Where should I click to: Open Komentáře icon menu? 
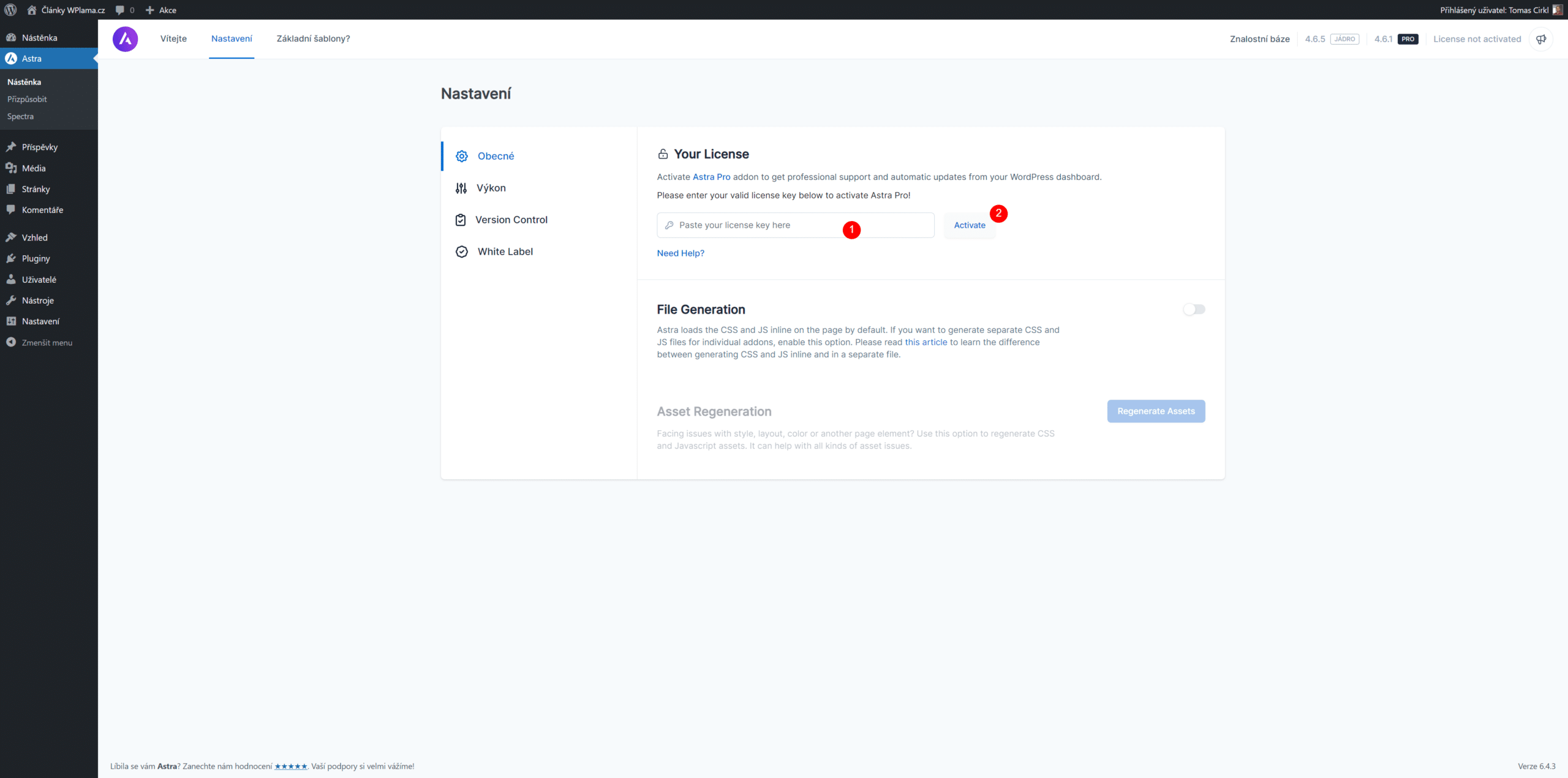tap(11, 209)
